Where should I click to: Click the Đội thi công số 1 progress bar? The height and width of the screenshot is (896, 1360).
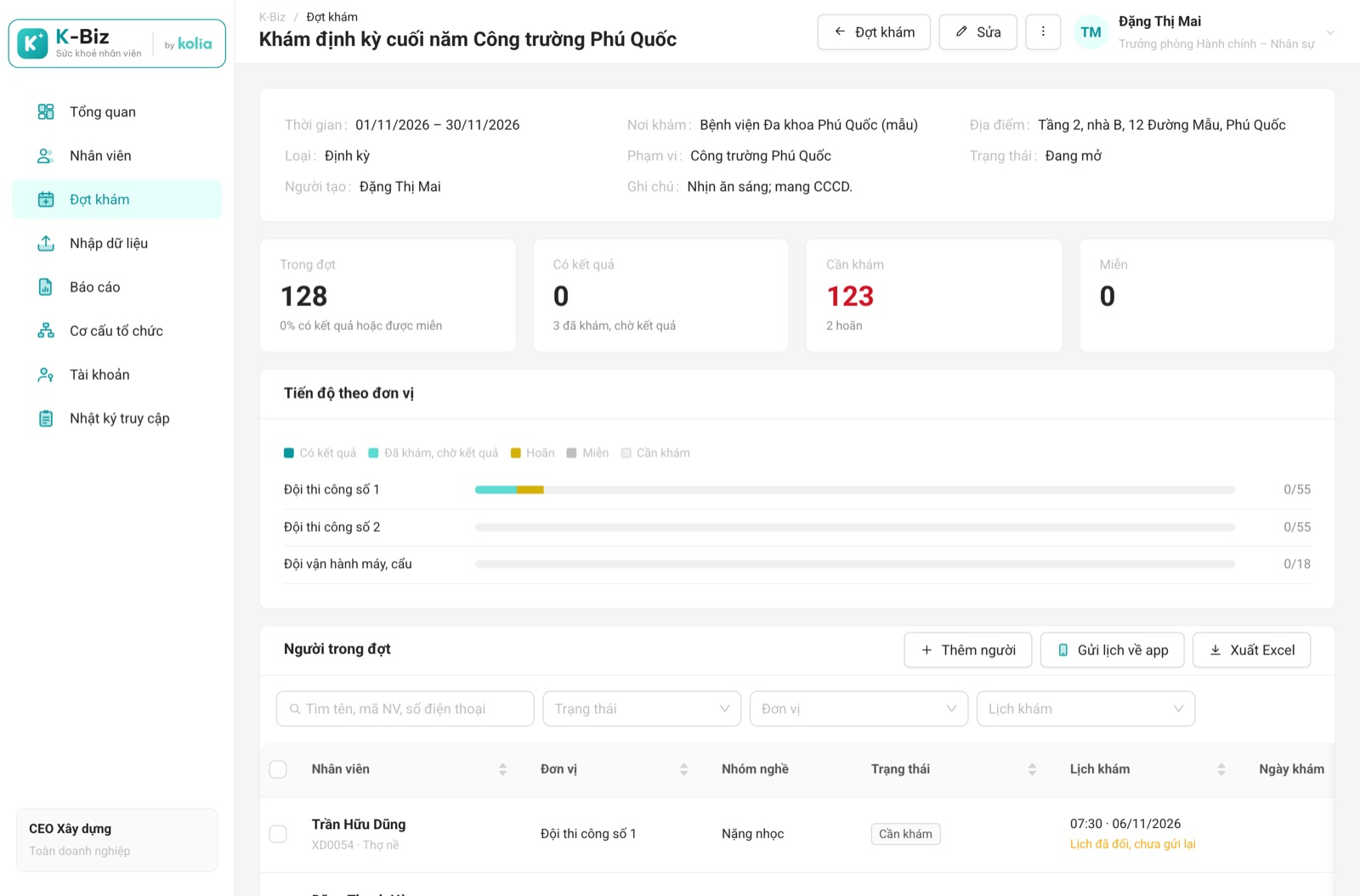854,490
